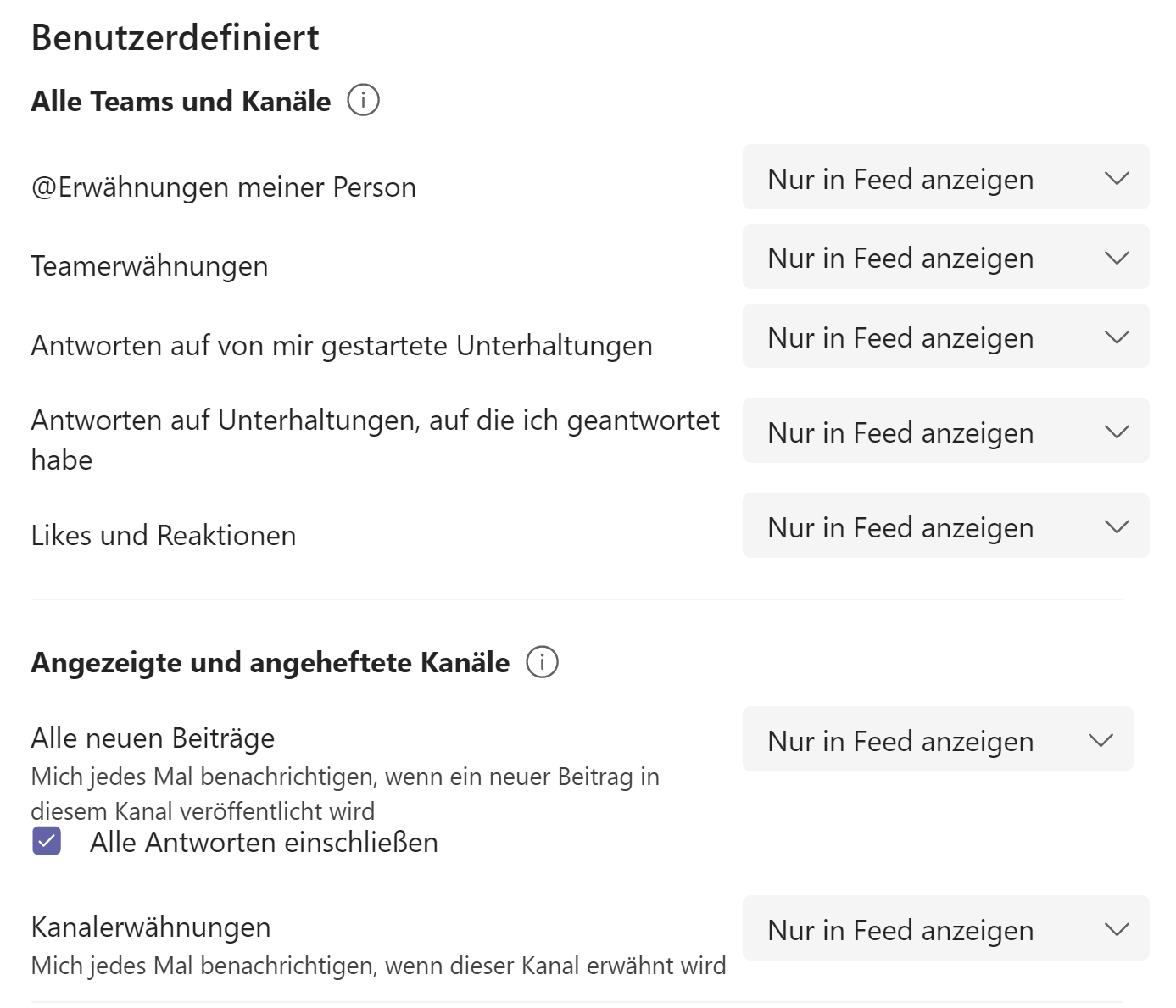
Task: Expand dropdown for Antworten auf von mir gestartete Unterhaltungen
Action: (945, 337)
